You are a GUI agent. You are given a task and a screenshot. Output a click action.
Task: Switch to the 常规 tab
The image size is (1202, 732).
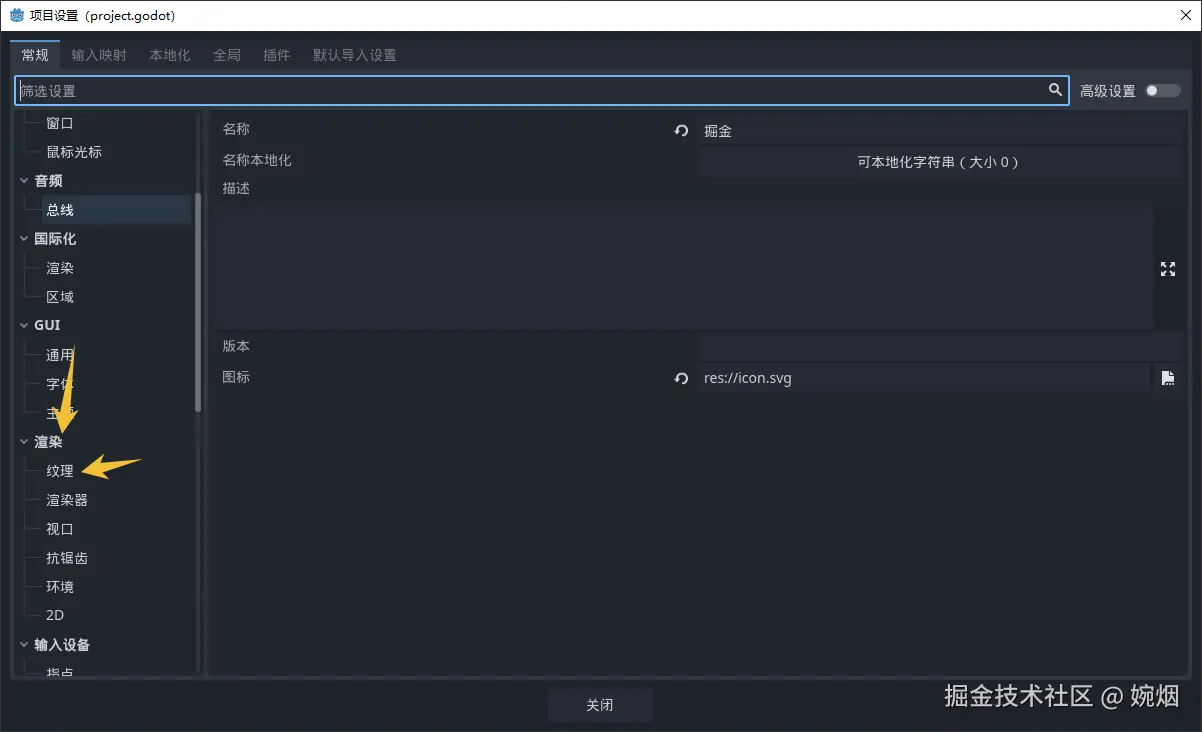pos(35,55)
